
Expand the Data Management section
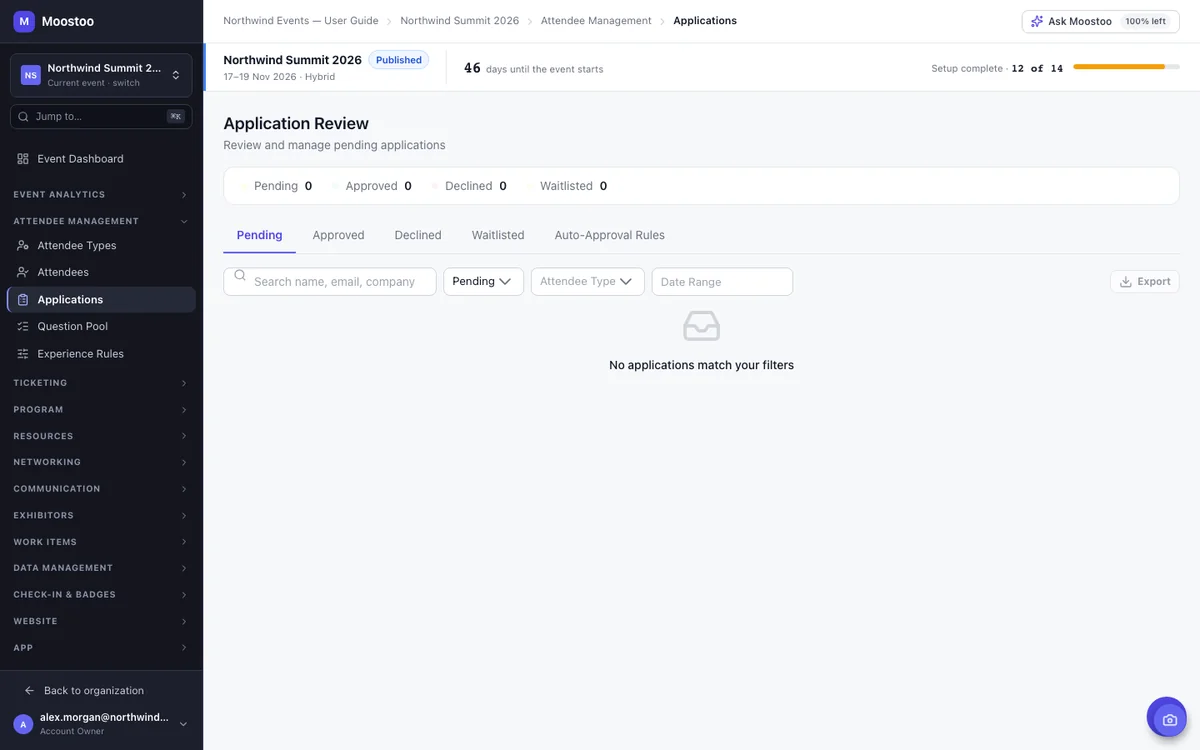click(100, 568)
